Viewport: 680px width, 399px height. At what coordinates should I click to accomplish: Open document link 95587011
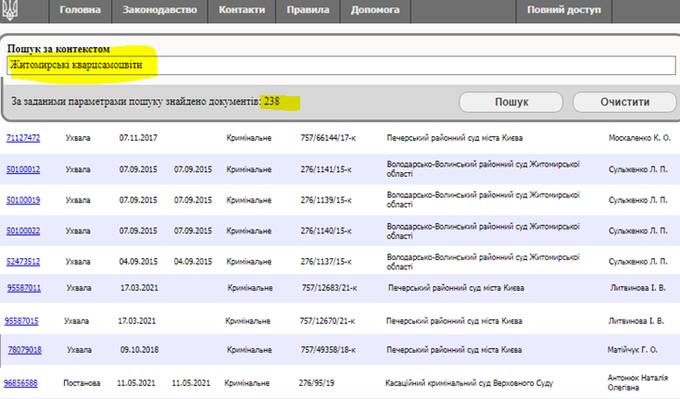[x=24, y=288]
